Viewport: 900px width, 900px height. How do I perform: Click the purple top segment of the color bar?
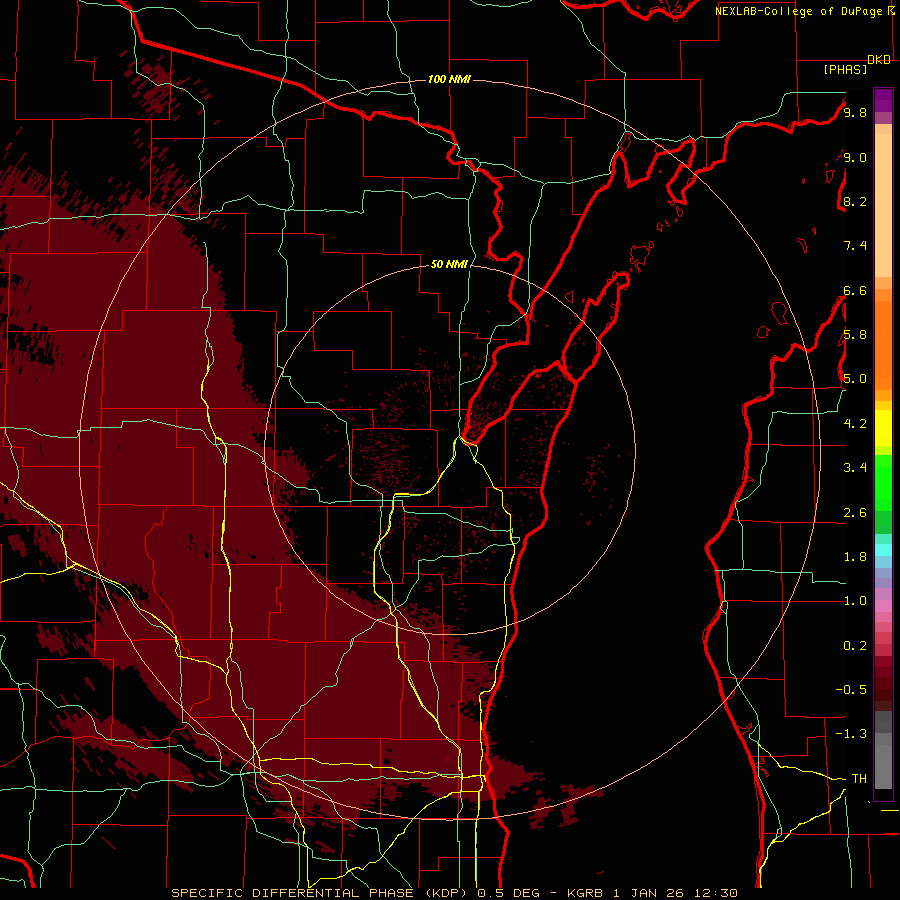883,100
